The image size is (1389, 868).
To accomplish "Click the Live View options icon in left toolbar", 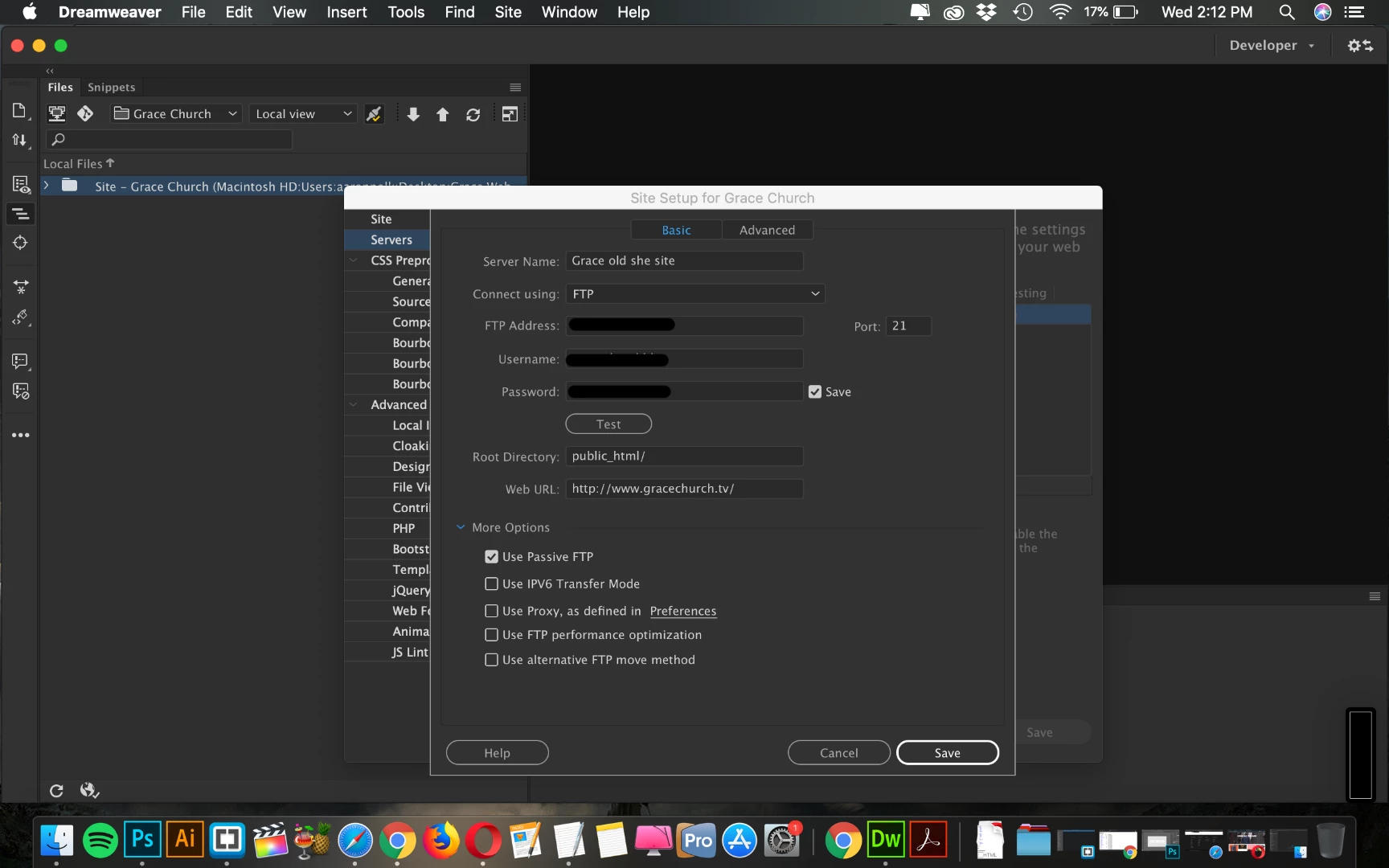I will pyautogui.click(x=20, y=184).
